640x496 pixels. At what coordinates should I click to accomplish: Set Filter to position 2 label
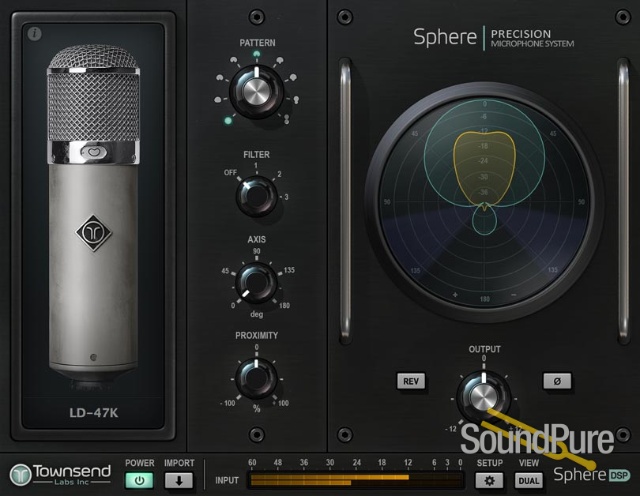pos(279,174)
